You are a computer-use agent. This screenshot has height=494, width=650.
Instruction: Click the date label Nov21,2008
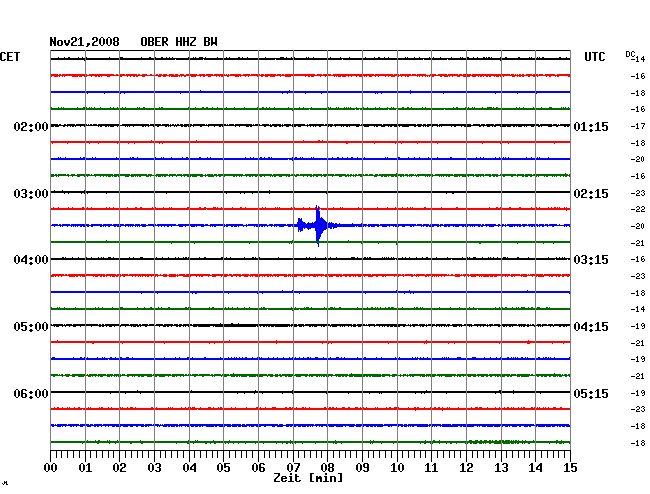tap(85, 42)
